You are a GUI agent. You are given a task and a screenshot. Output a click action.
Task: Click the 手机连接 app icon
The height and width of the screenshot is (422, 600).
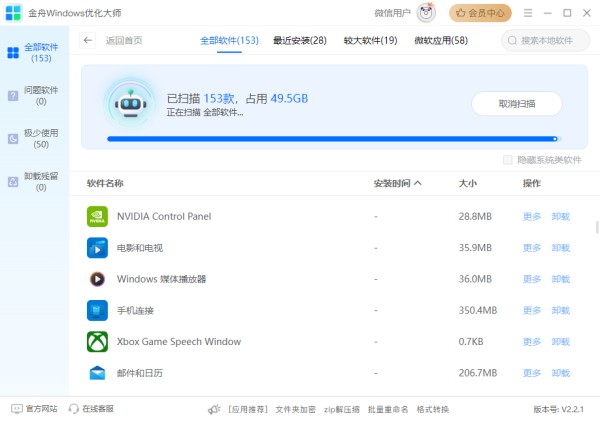[97, 310]
